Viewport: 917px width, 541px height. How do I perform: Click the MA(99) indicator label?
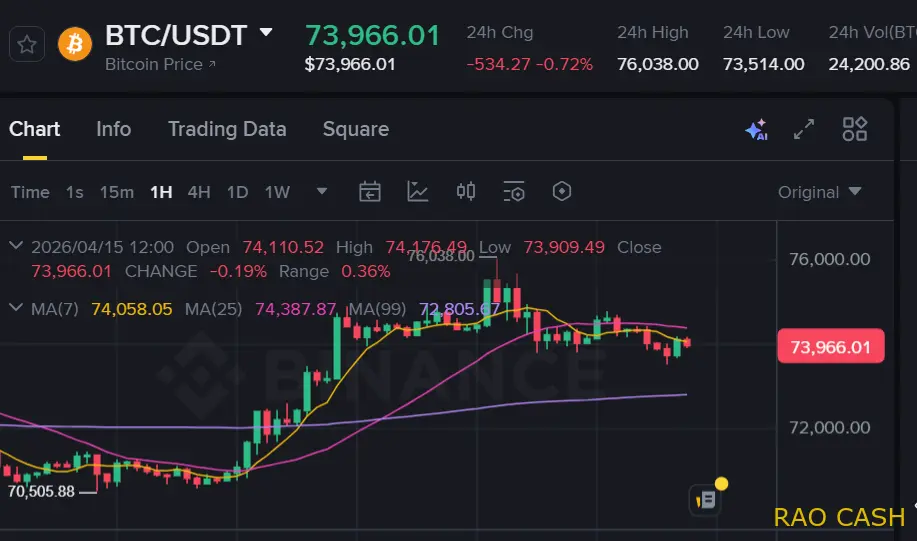pos(377,309)
